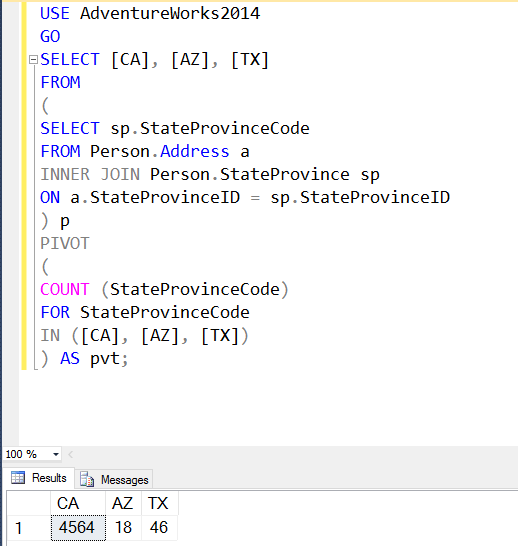Click the Results grid icon
Image resolution: width=518 pixels, height=546 pixels.
click(18, 478)
